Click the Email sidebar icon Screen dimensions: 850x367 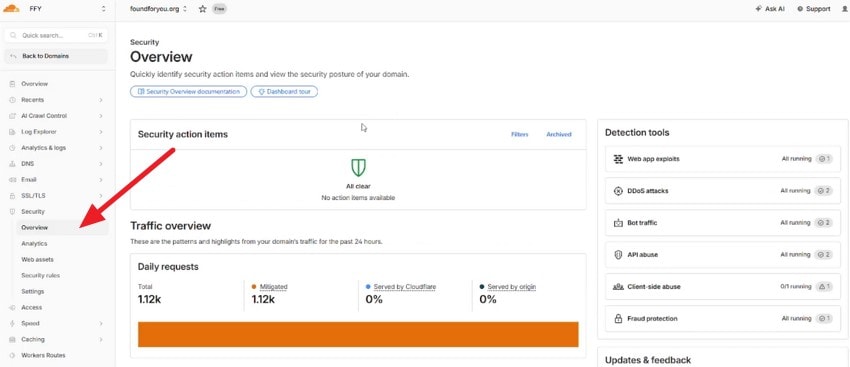(x=12, y=179)
